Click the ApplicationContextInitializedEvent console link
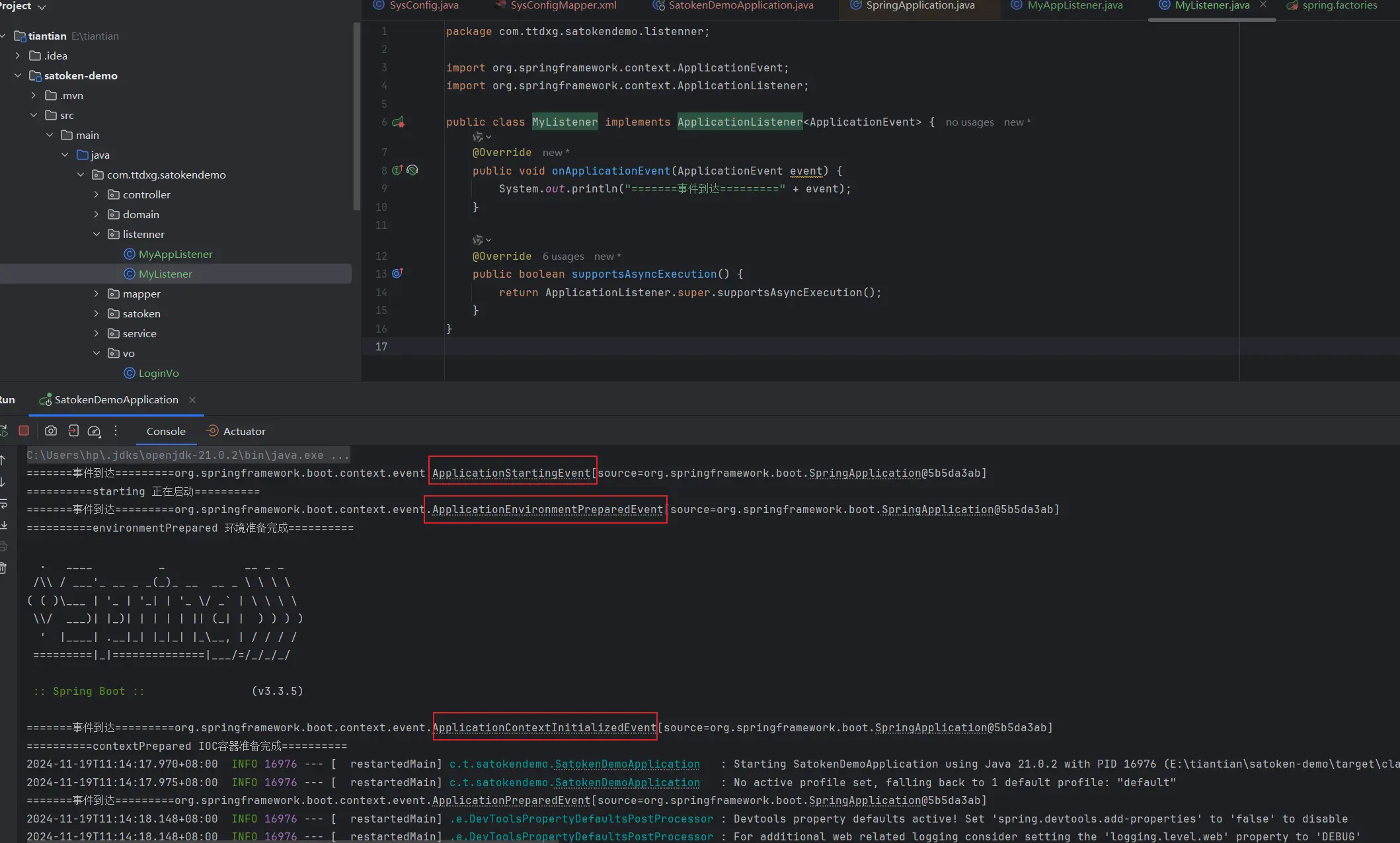This screenshot has height=843, width=1400. point(544,727)
